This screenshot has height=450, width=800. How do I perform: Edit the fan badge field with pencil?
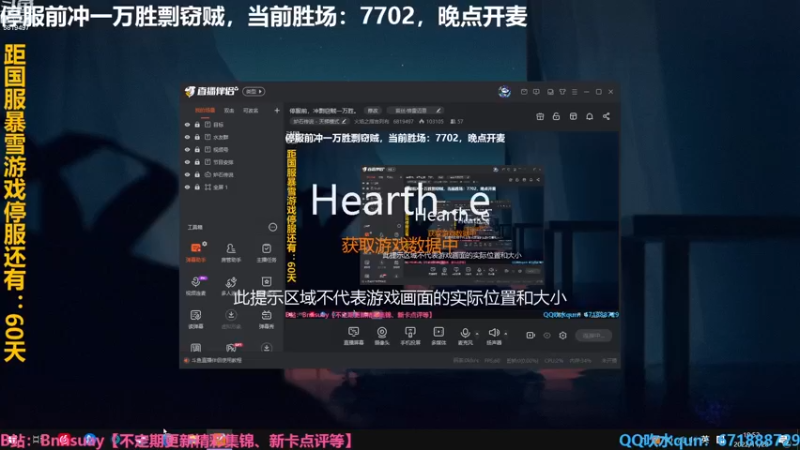tap(415, 111)
